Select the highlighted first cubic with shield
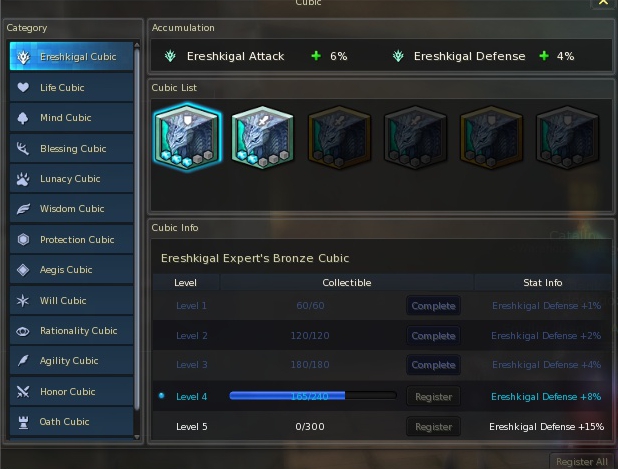 pyautogui.click(x=187, y=138)
